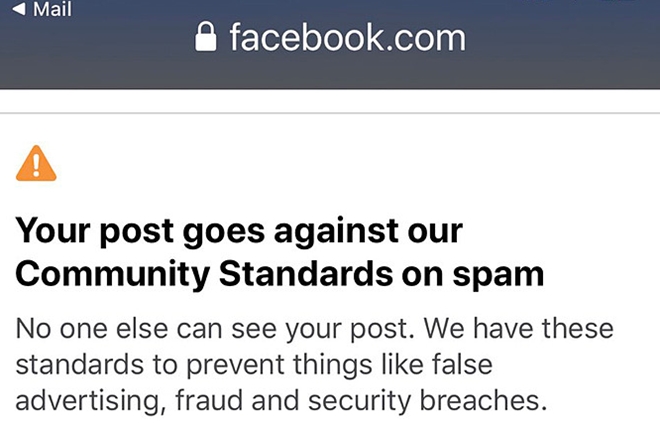Click the '.com' portion of the URL
This screenshot has height=440, width=660.
coord(424,40)
